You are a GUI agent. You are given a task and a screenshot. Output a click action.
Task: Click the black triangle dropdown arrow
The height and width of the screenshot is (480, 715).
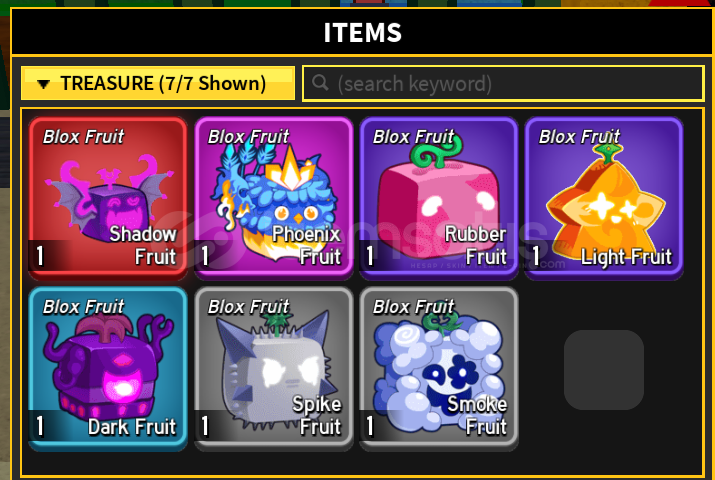pos(43,84)
